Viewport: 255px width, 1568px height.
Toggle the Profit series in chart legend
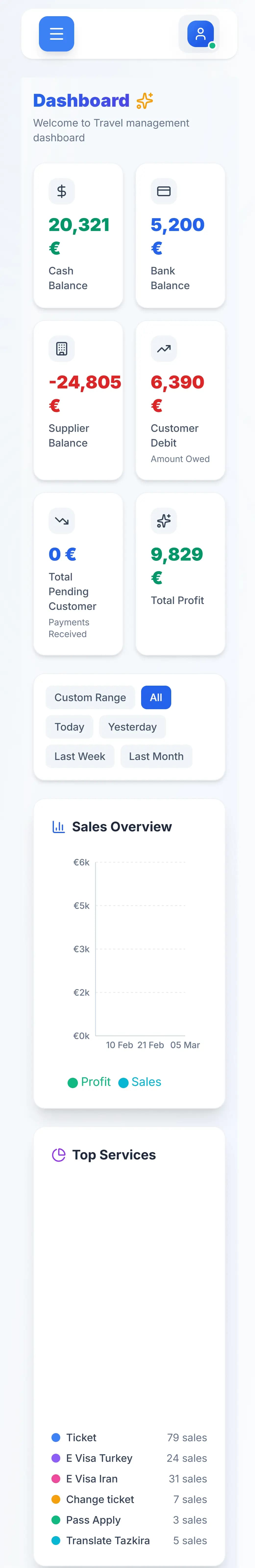[x=89, y=1082]
